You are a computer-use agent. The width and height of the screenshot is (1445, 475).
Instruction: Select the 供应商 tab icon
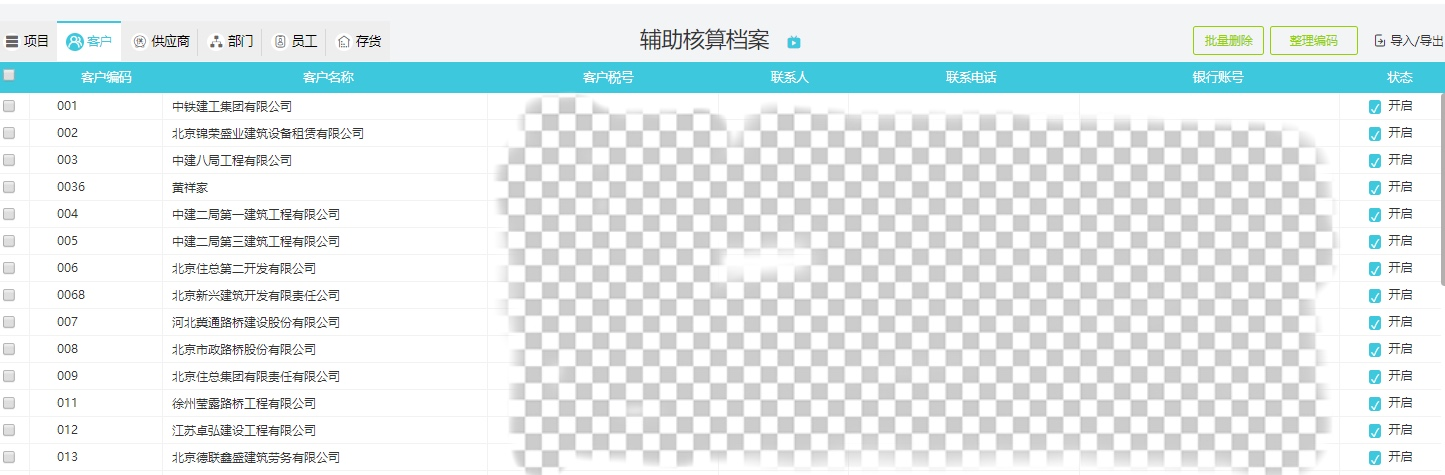[139, 42]
